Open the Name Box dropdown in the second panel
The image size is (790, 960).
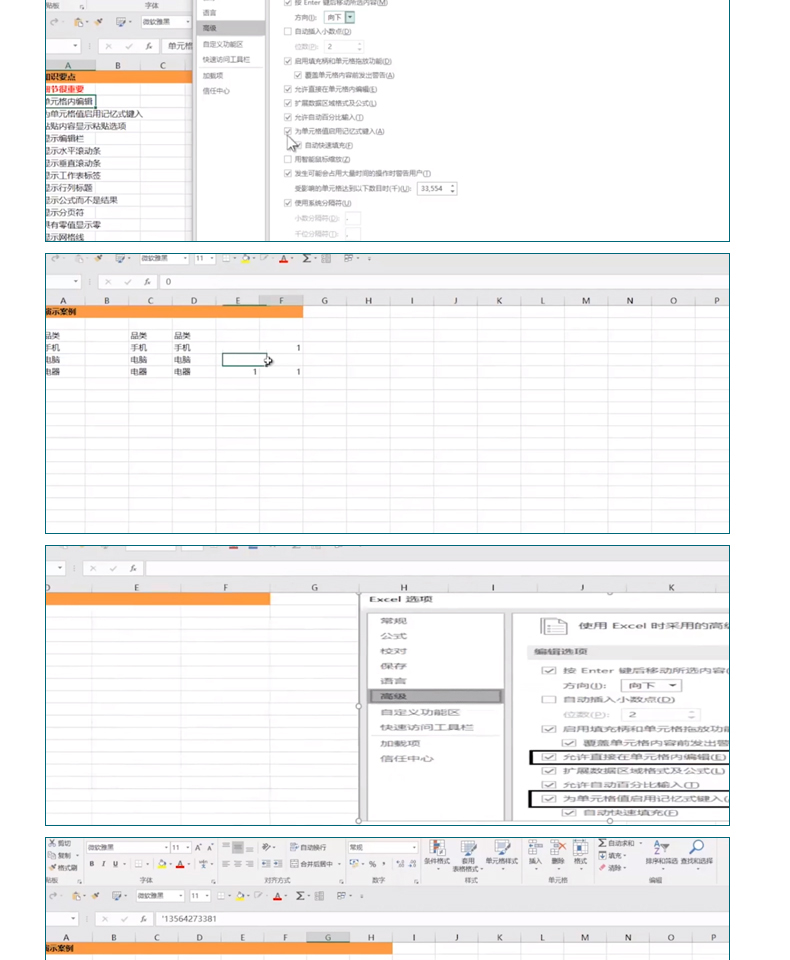75,282
